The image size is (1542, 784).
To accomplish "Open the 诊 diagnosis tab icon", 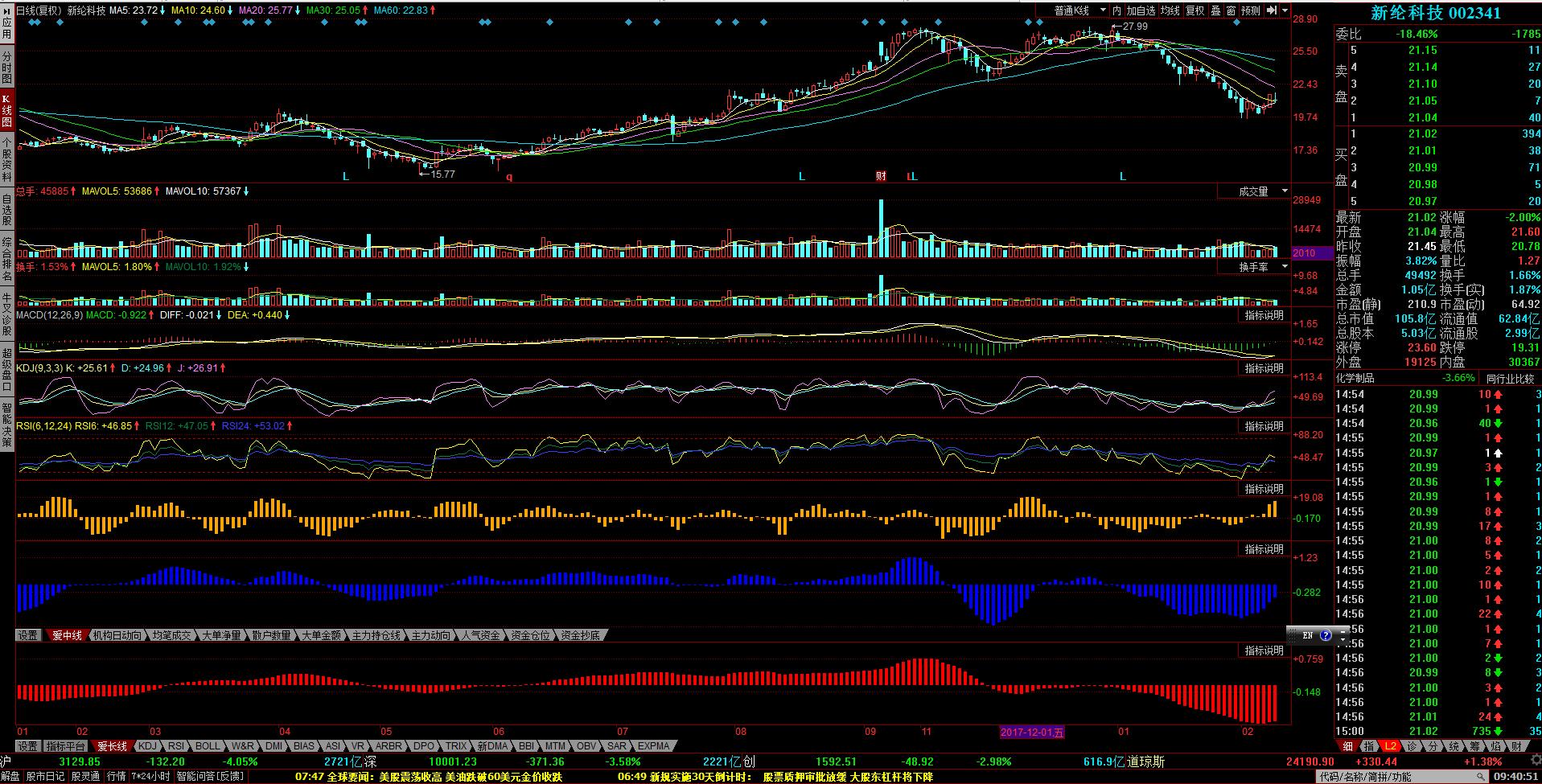I will (1411, 746).
